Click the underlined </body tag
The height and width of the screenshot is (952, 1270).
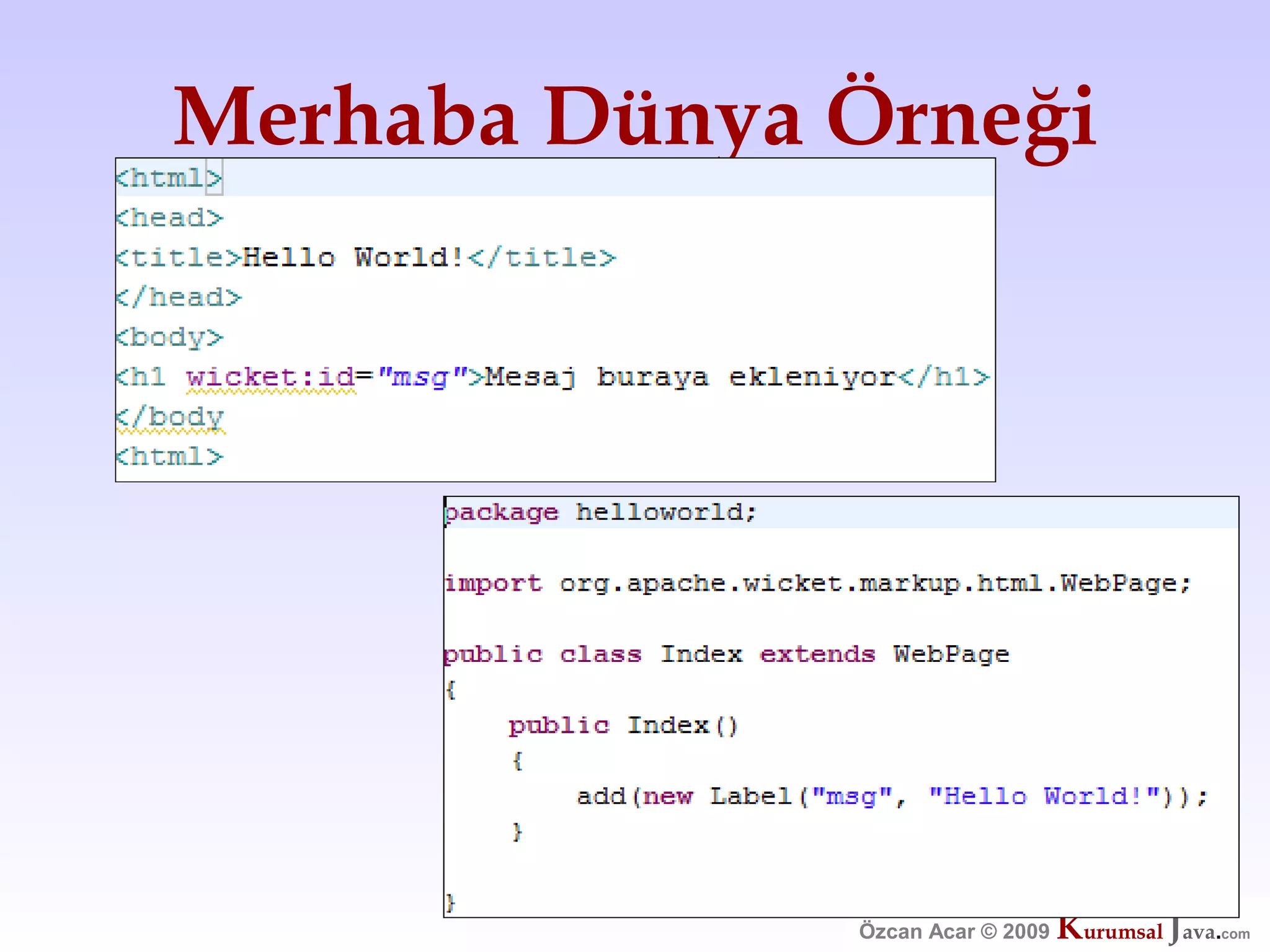[170, 418]
